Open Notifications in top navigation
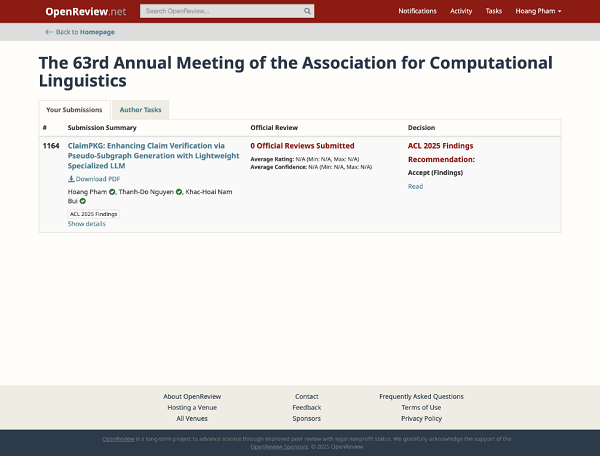 tap(417, 11)
